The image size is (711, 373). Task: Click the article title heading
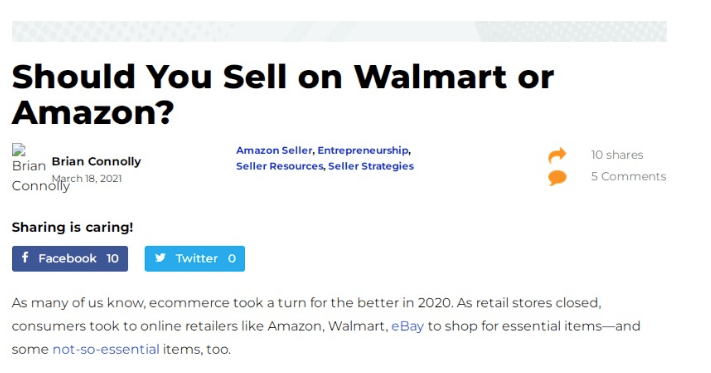(282, 94)
